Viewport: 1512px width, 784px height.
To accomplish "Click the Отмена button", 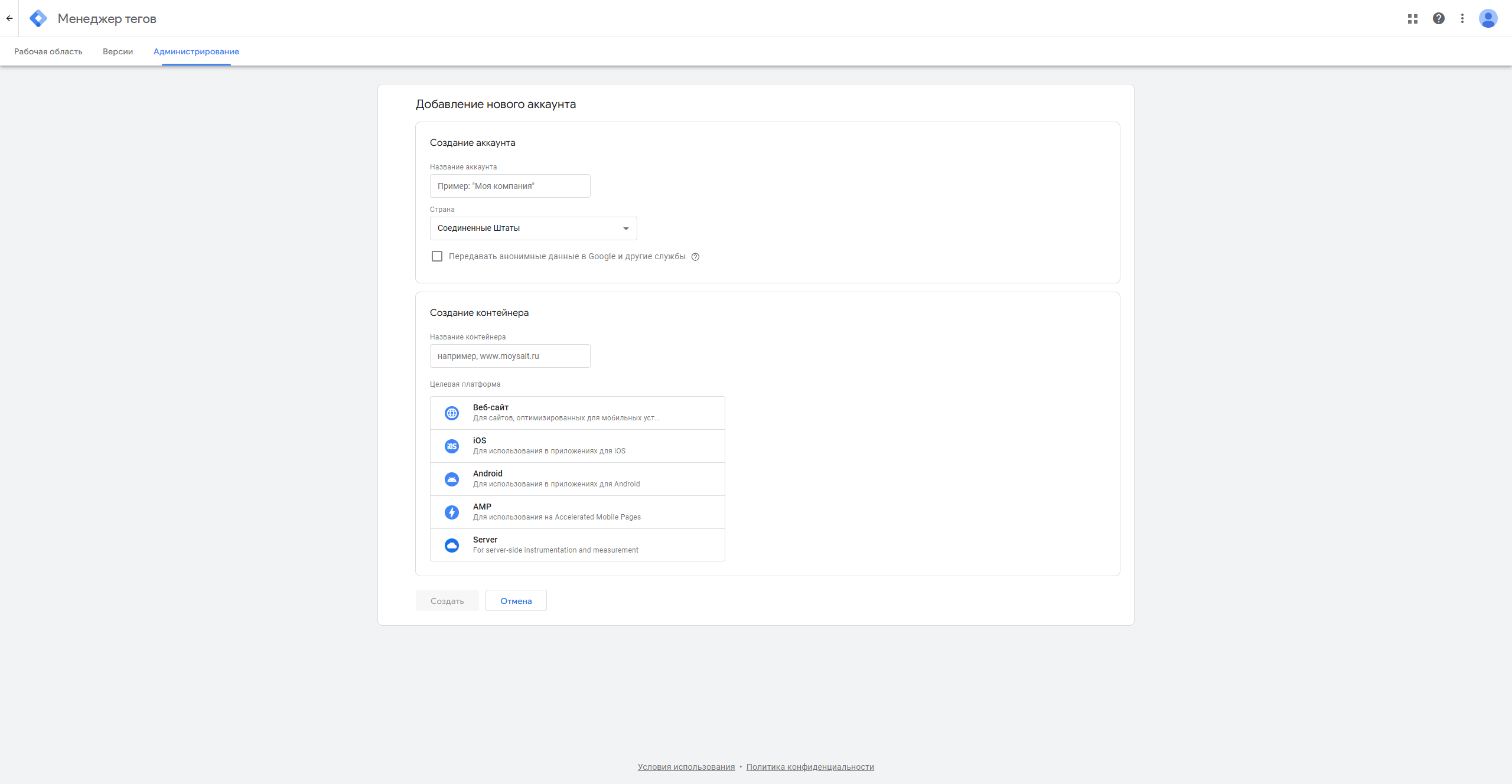I will (x=516, y=600).
